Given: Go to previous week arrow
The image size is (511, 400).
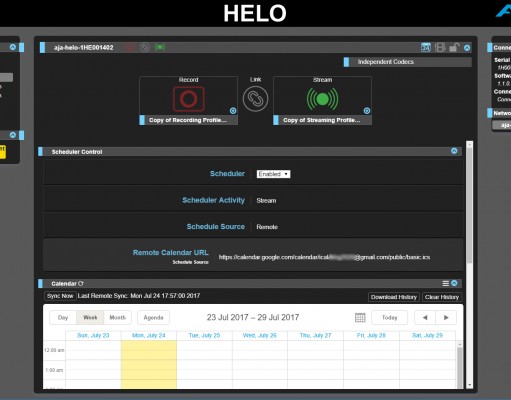Looking at the screenshot, I should point(425,318).
